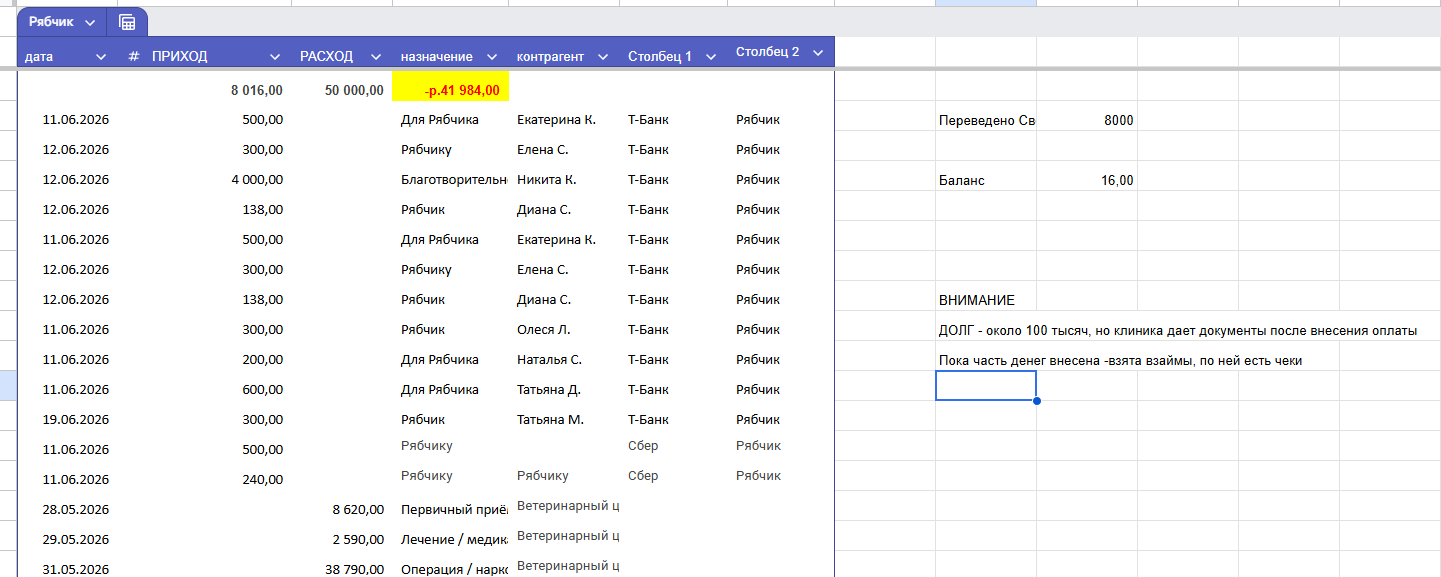
Task: Open the ПРИХОД column dropdown arrow
Action: point(275,57)
